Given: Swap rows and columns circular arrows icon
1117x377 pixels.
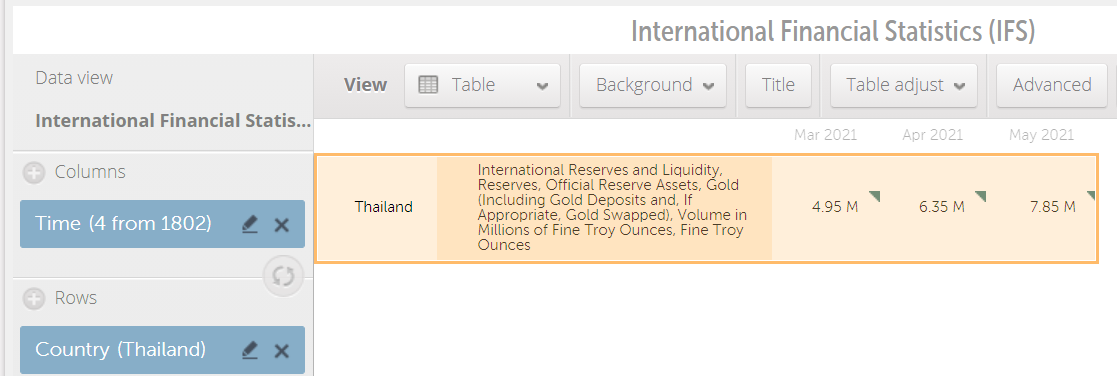Looking at the screenshot, I should 283,276.
